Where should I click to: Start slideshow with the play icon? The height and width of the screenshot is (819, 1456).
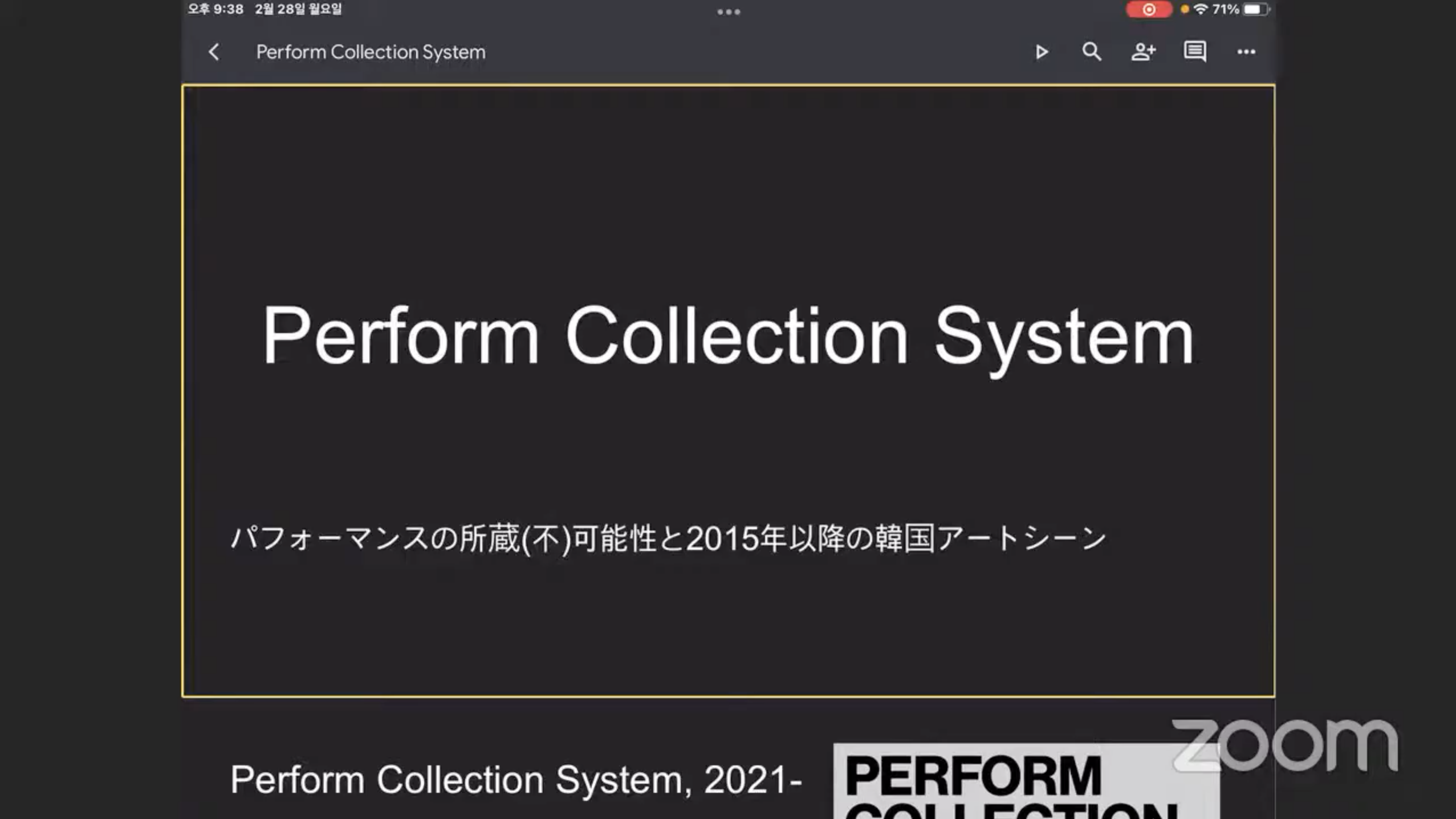tap(1042, 52)
